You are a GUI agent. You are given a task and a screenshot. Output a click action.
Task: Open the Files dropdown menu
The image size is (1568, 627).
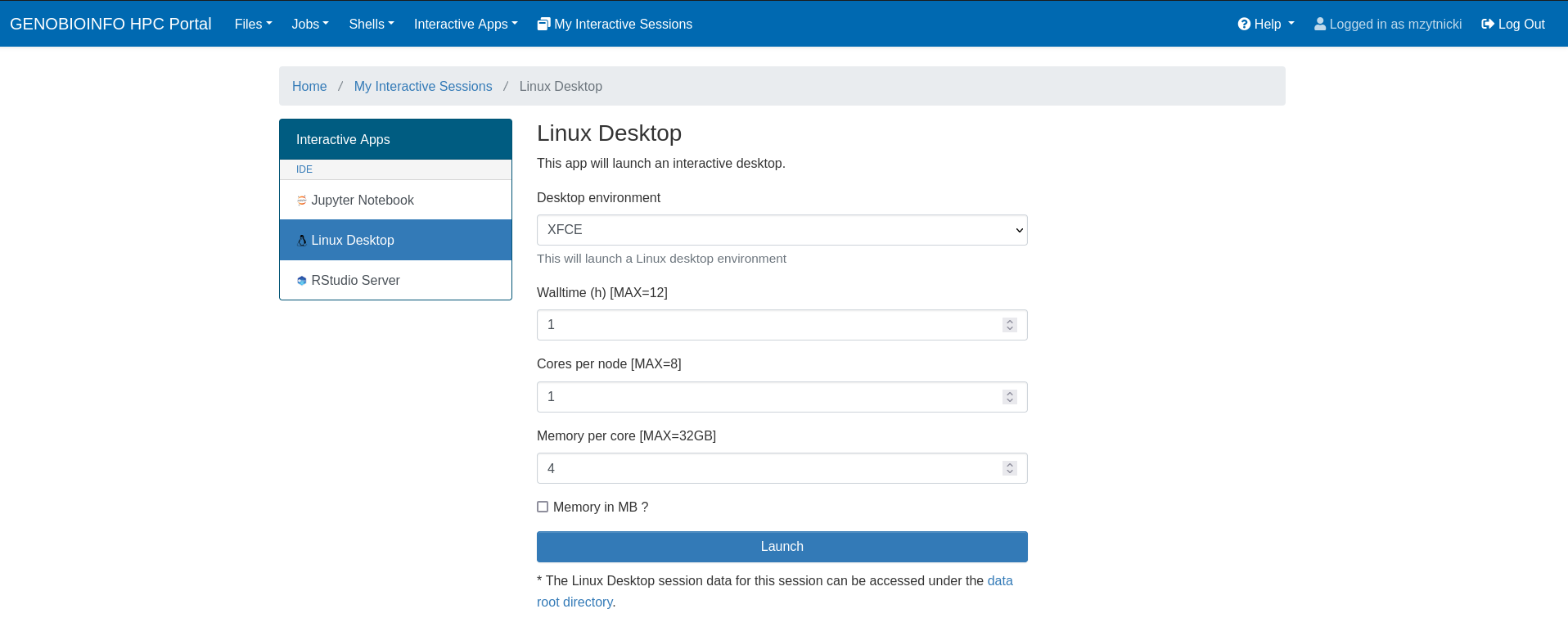point(253,24)
